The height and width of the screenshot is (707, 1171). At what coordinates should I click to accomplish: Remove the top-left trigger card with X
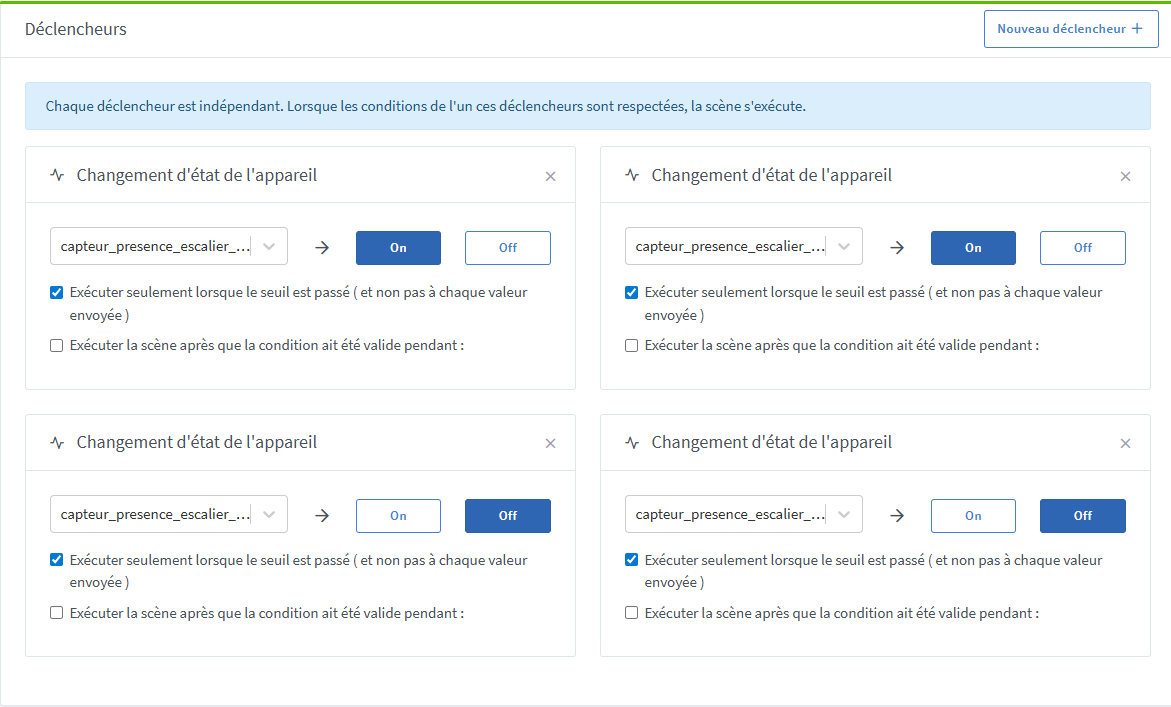pos(550,176)
